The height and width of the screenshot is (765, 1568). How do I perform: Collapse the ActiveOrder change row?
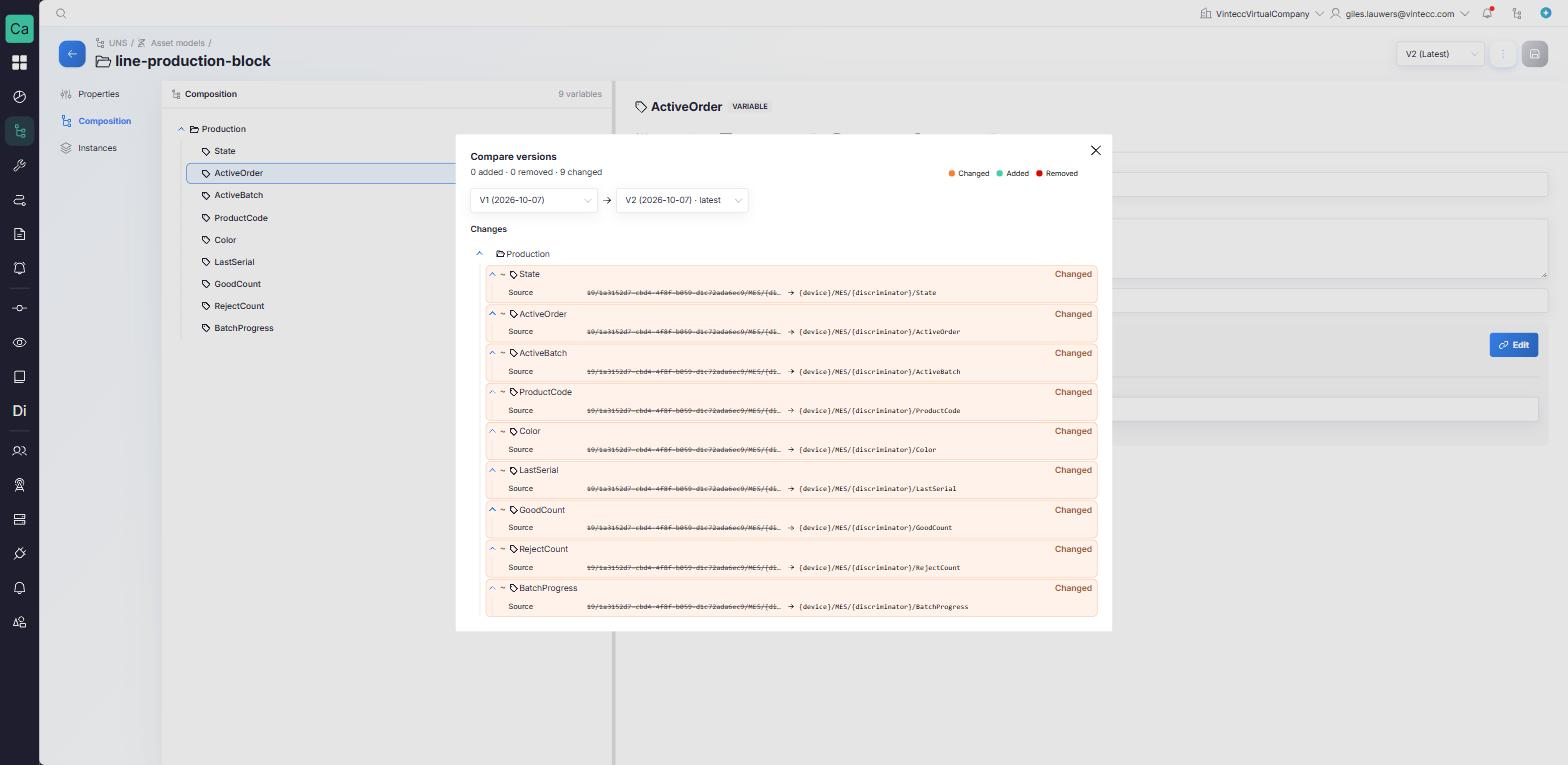tap(492, 314)
